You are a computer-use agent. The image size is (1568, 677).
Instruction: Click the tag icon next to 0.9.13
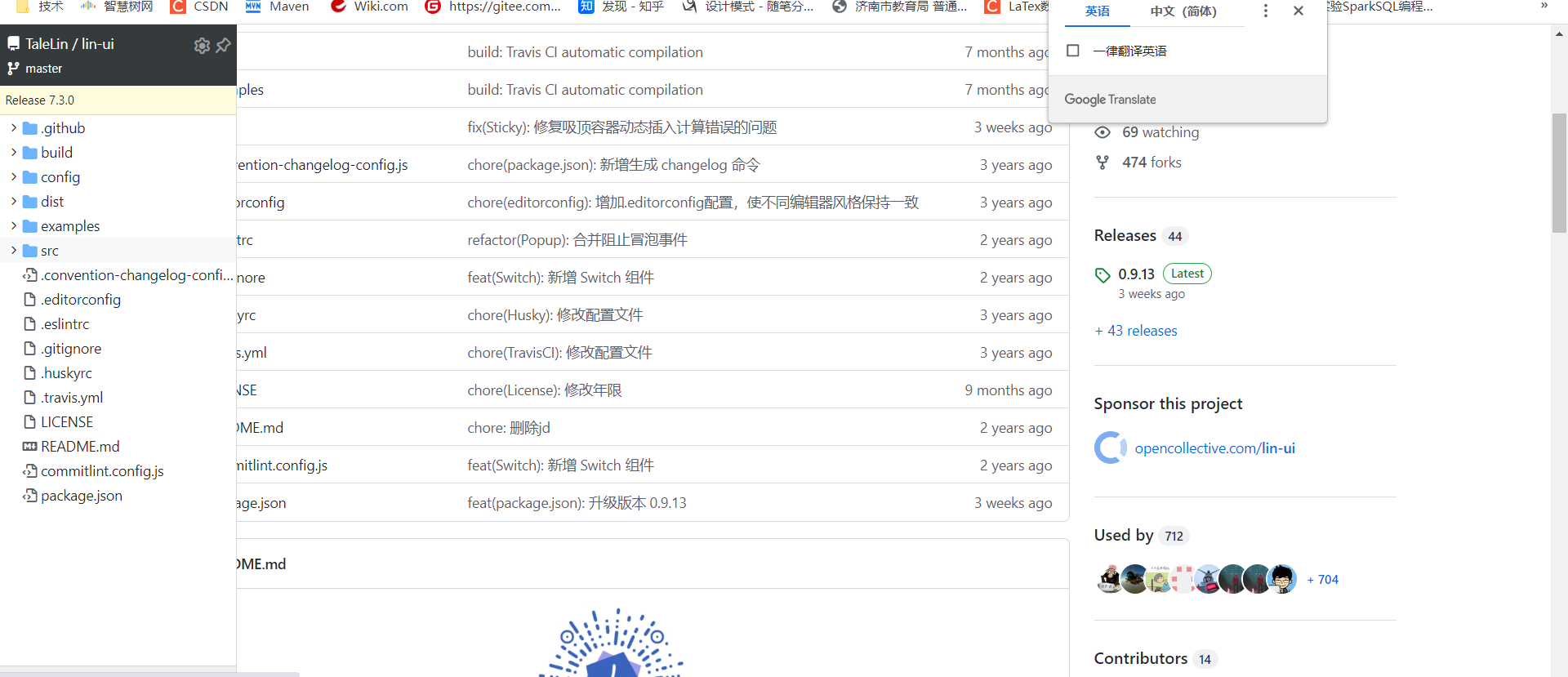(x=1102, y=275)
